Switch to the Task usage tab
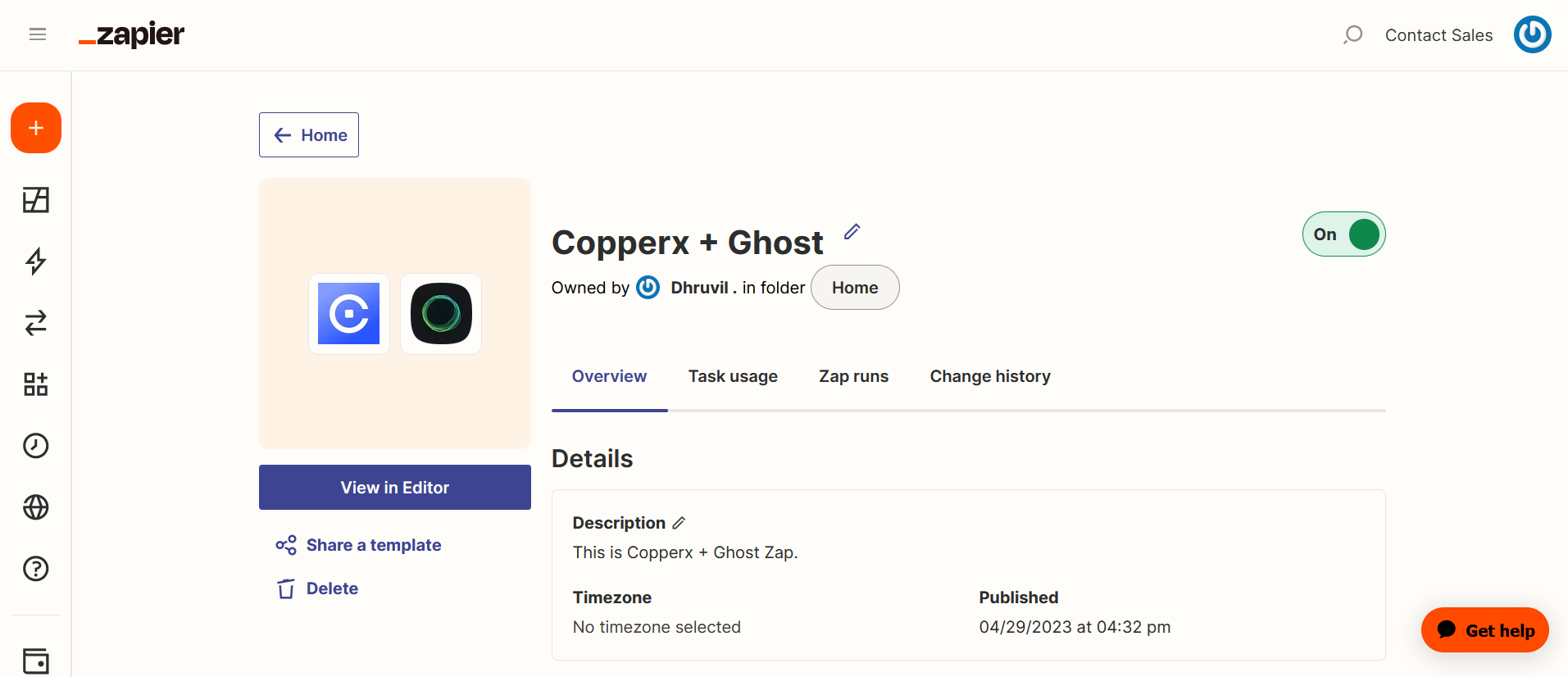The width and height of the screenshot is (1568, 677). 733,376
